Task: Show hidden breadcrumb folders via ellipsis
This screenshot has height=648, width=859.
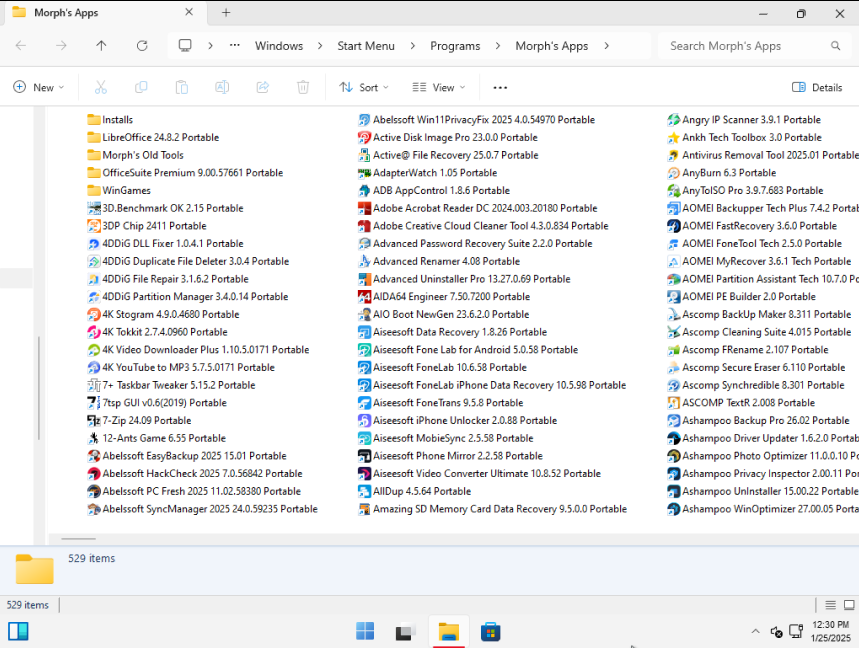Action: click(x=234, y=45)
